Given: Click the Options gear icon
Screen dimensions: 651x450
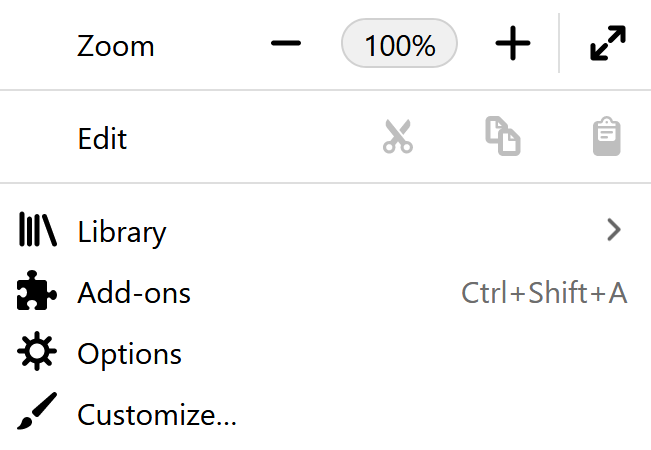Looking at the screenshot, I should 38,354.
